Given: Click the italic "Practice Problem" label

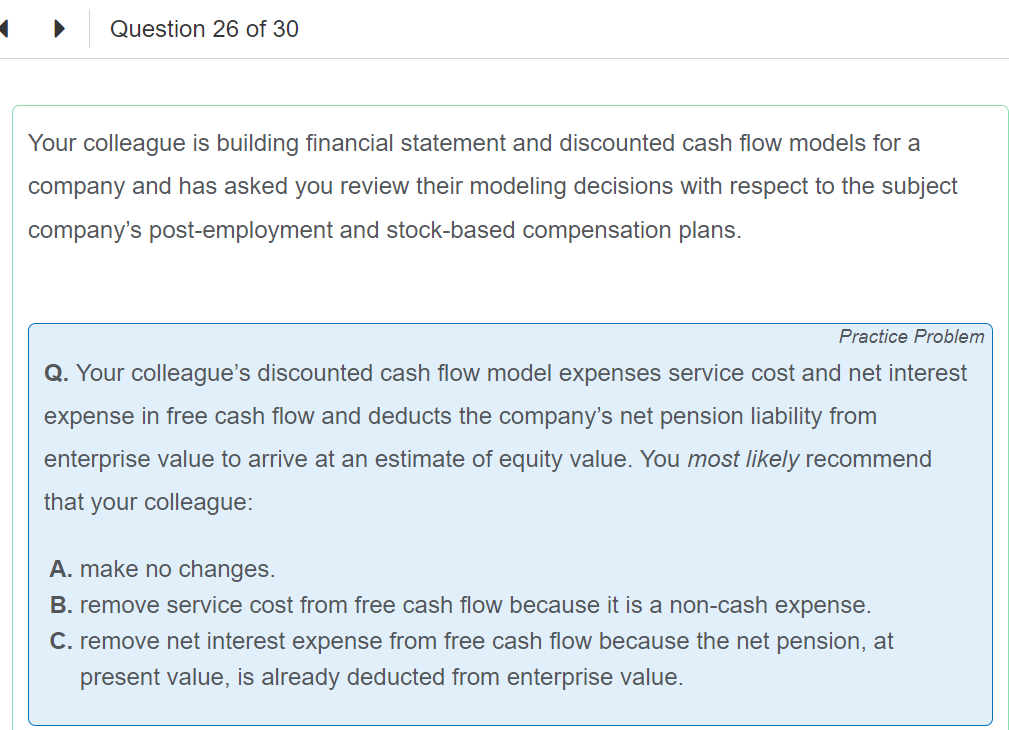Looking at the screenshot, I should click(911, 337).
